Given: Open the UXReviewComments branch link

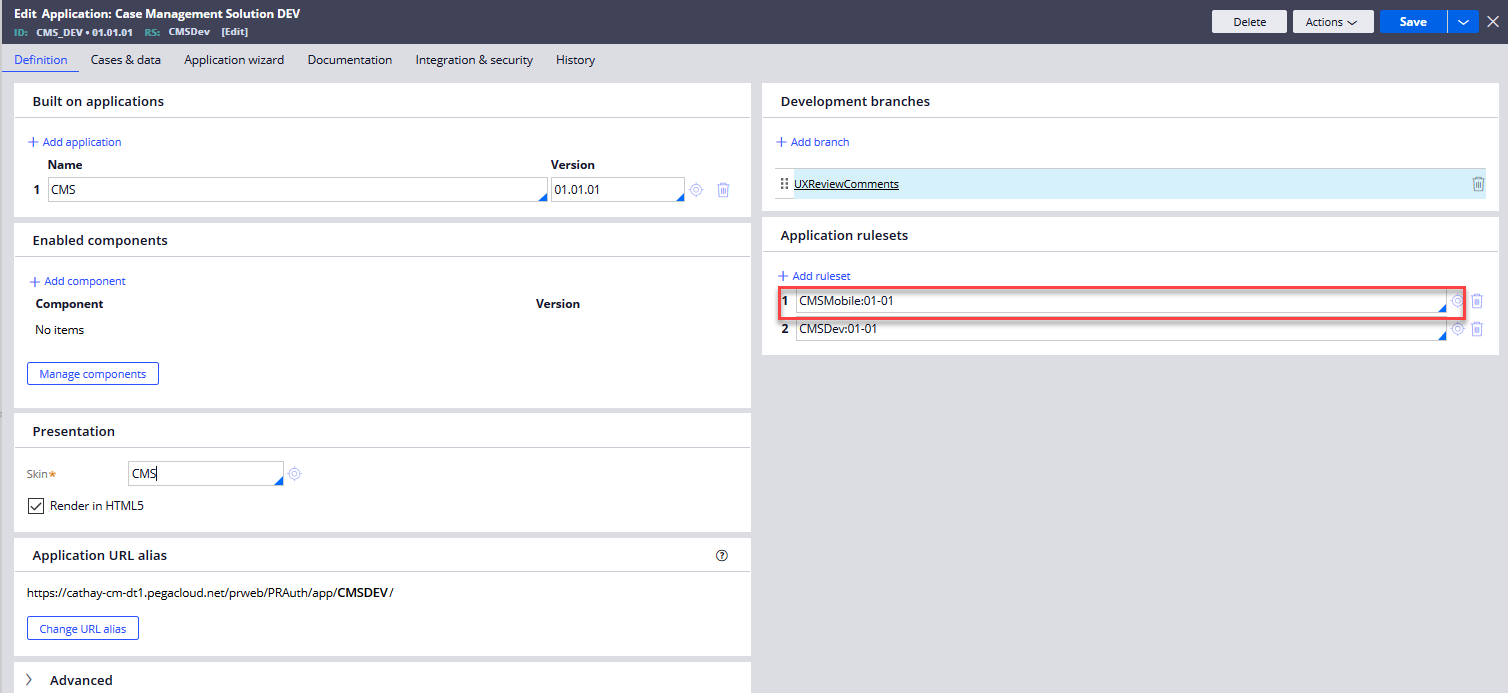Looking at the screenshot, I should click(x=846, y=184).
